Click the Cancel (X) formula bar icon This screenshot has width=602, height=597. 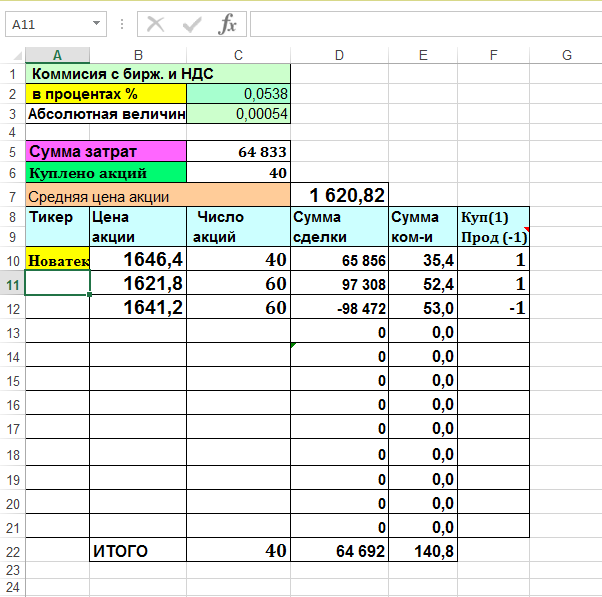point(155,24)
